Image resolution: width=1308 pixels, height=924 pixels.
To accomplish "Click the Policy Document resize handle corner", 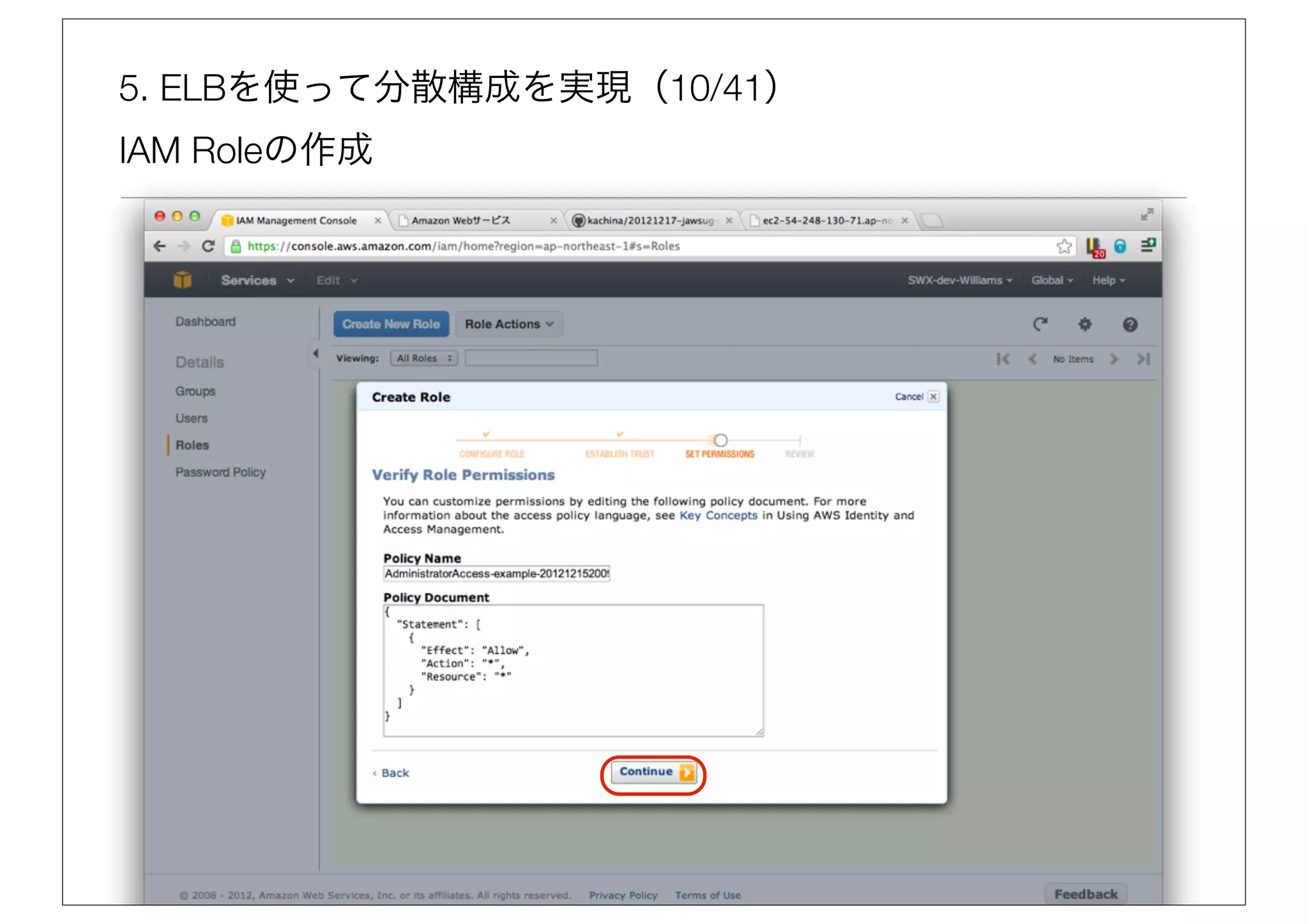I will [x=759, y=732].
